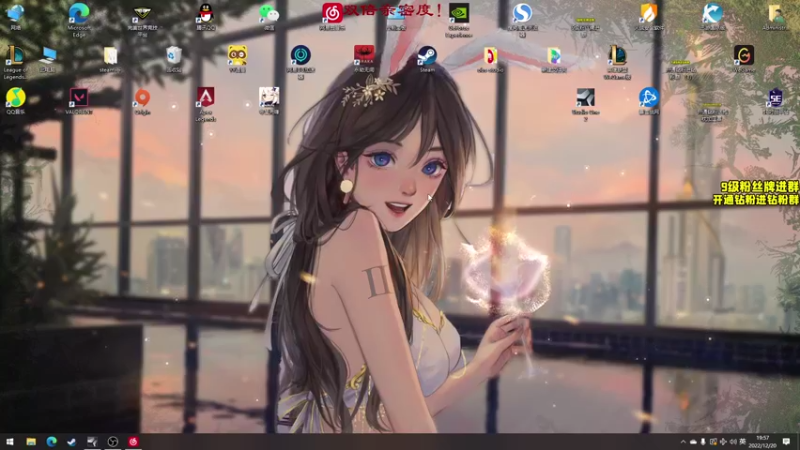Open the taskbar clock showing 19:57
Screen dimensions: 800x450
click(x=763, y=442)
